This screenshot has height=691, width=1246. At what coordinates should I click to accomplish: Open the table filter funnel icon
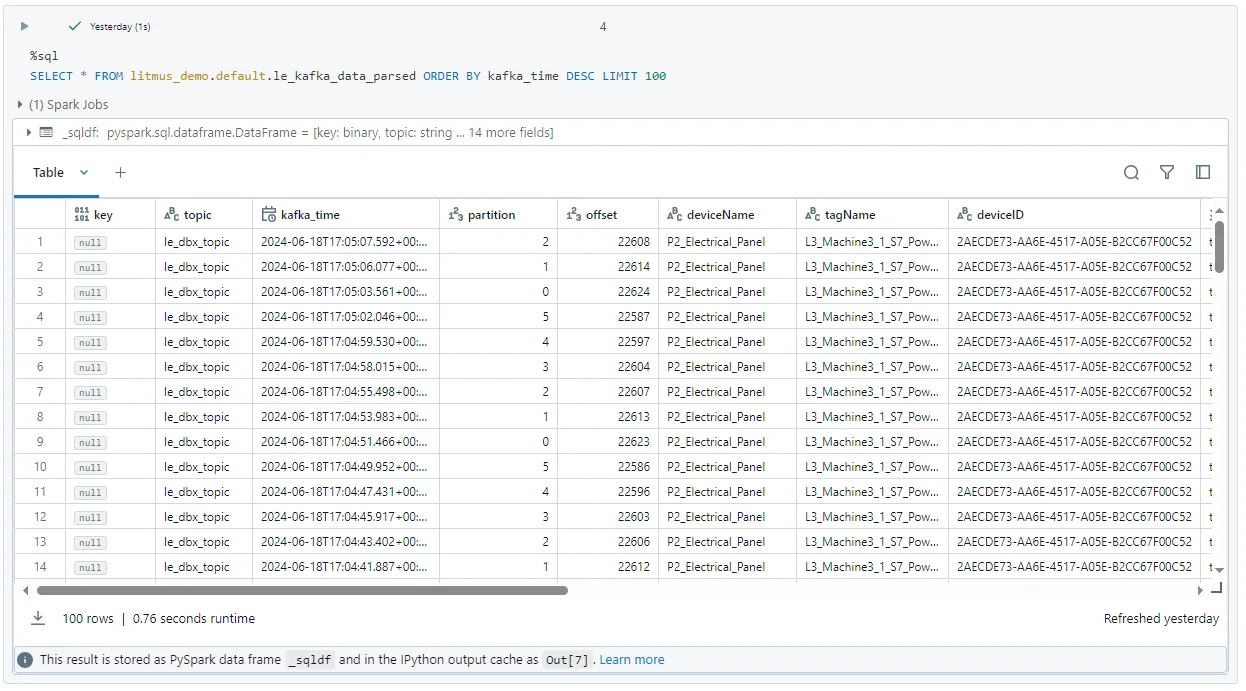[1167, 172]
